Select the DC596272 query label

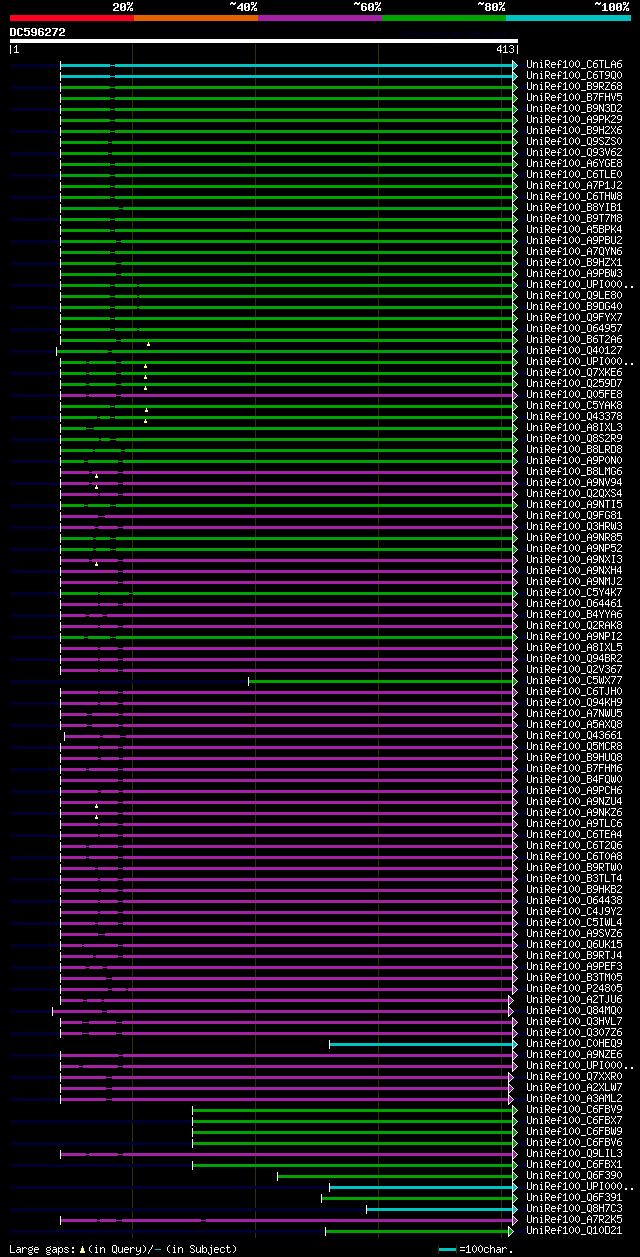coord(38,32)
